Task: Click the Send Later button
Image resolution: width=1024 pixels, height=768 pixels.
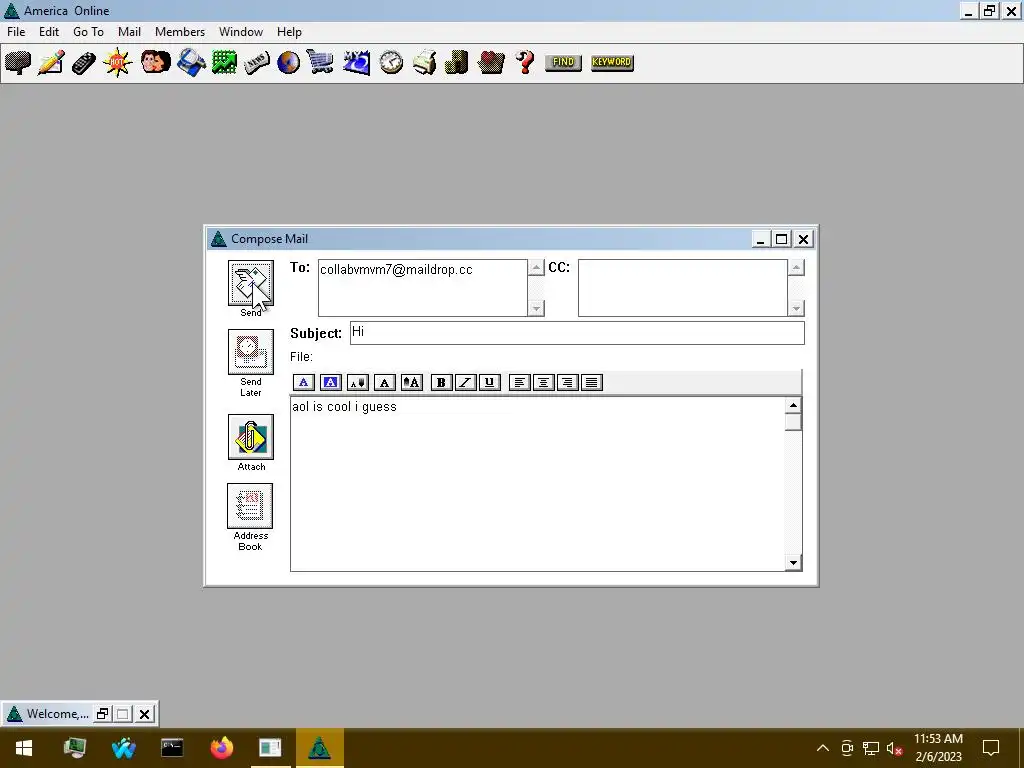Action: click(251, 352)
